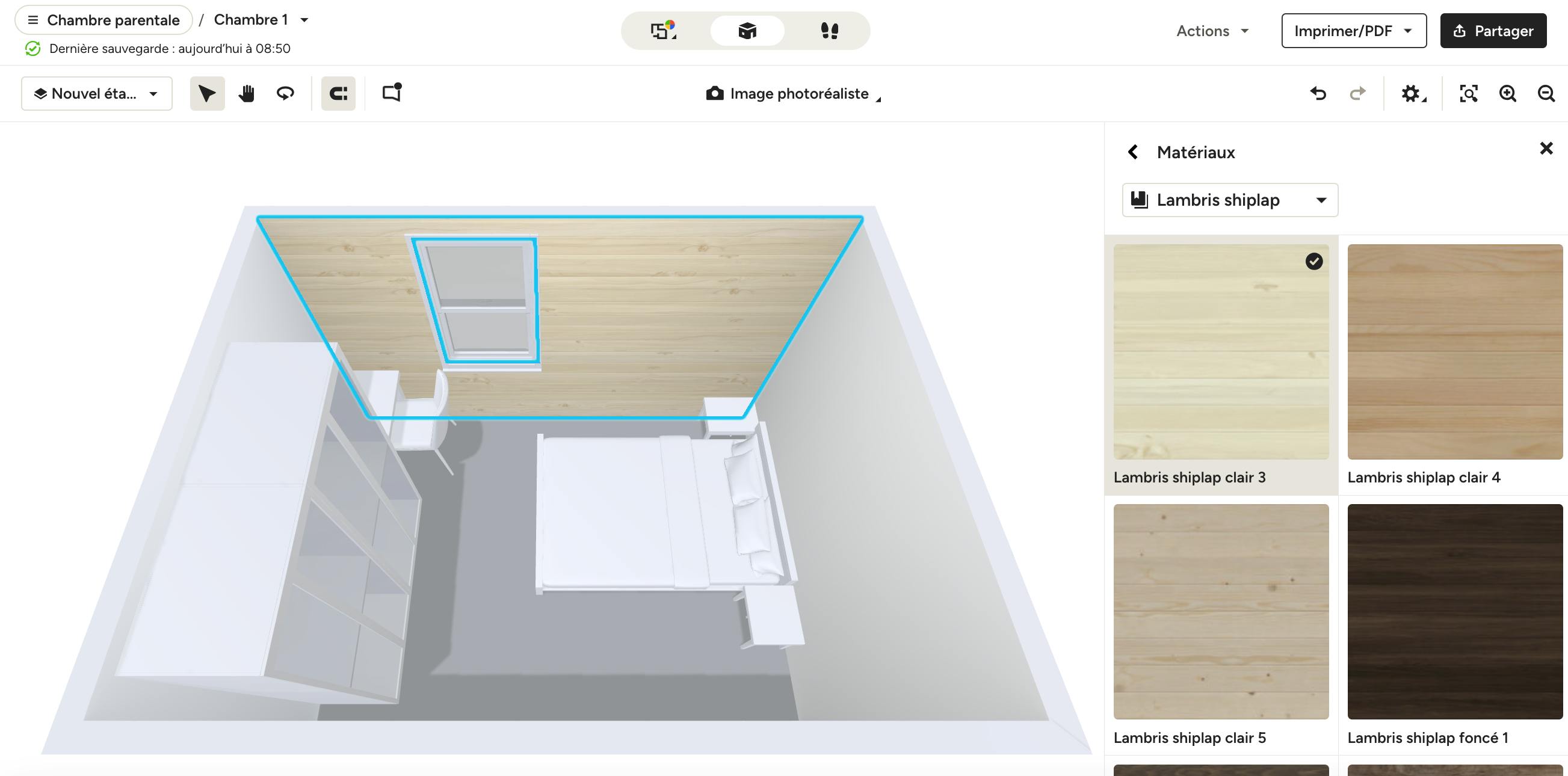Open the Image photoréaliste options
The height and width of the screenshot is (776, 1568).
(794, 94)
